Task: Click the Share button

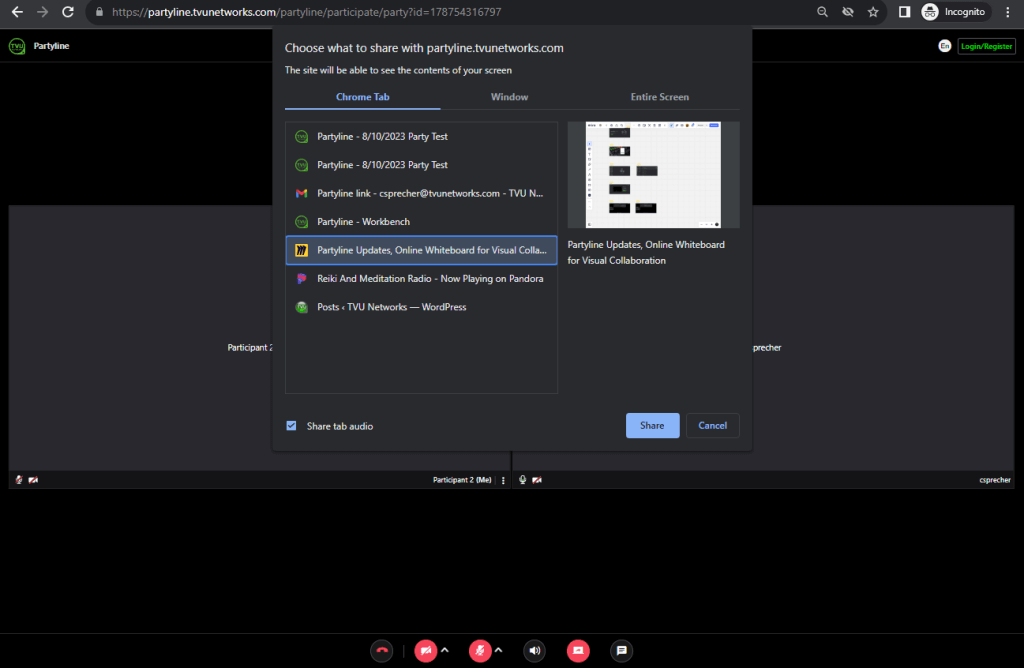Action: click(652, 426)
